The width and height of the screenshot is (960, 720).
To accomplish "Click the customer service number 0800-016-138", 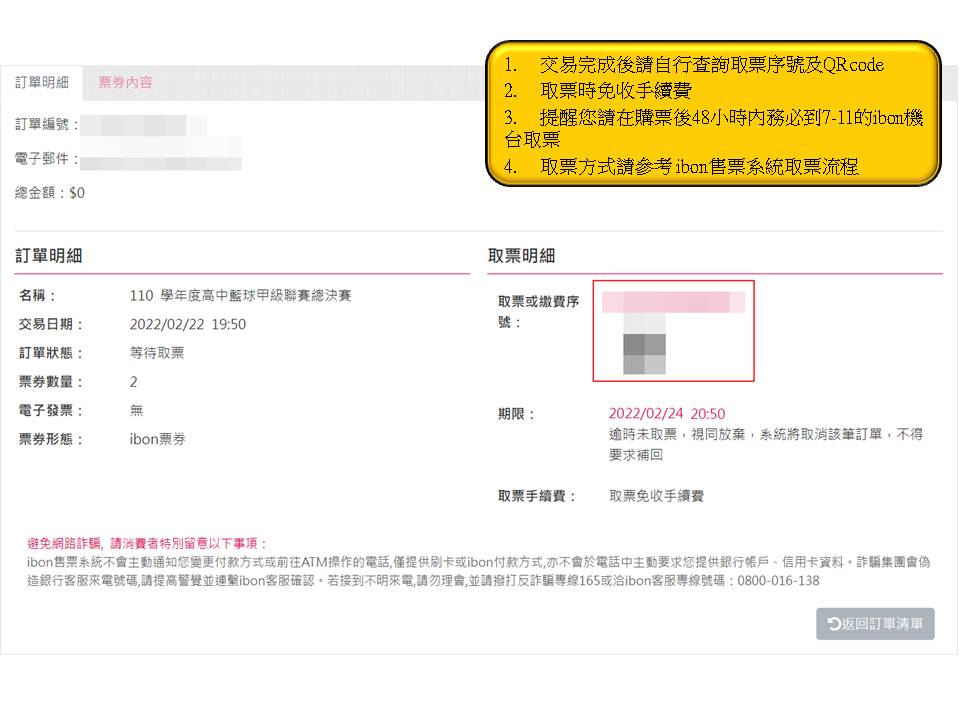I will point(778,581).
